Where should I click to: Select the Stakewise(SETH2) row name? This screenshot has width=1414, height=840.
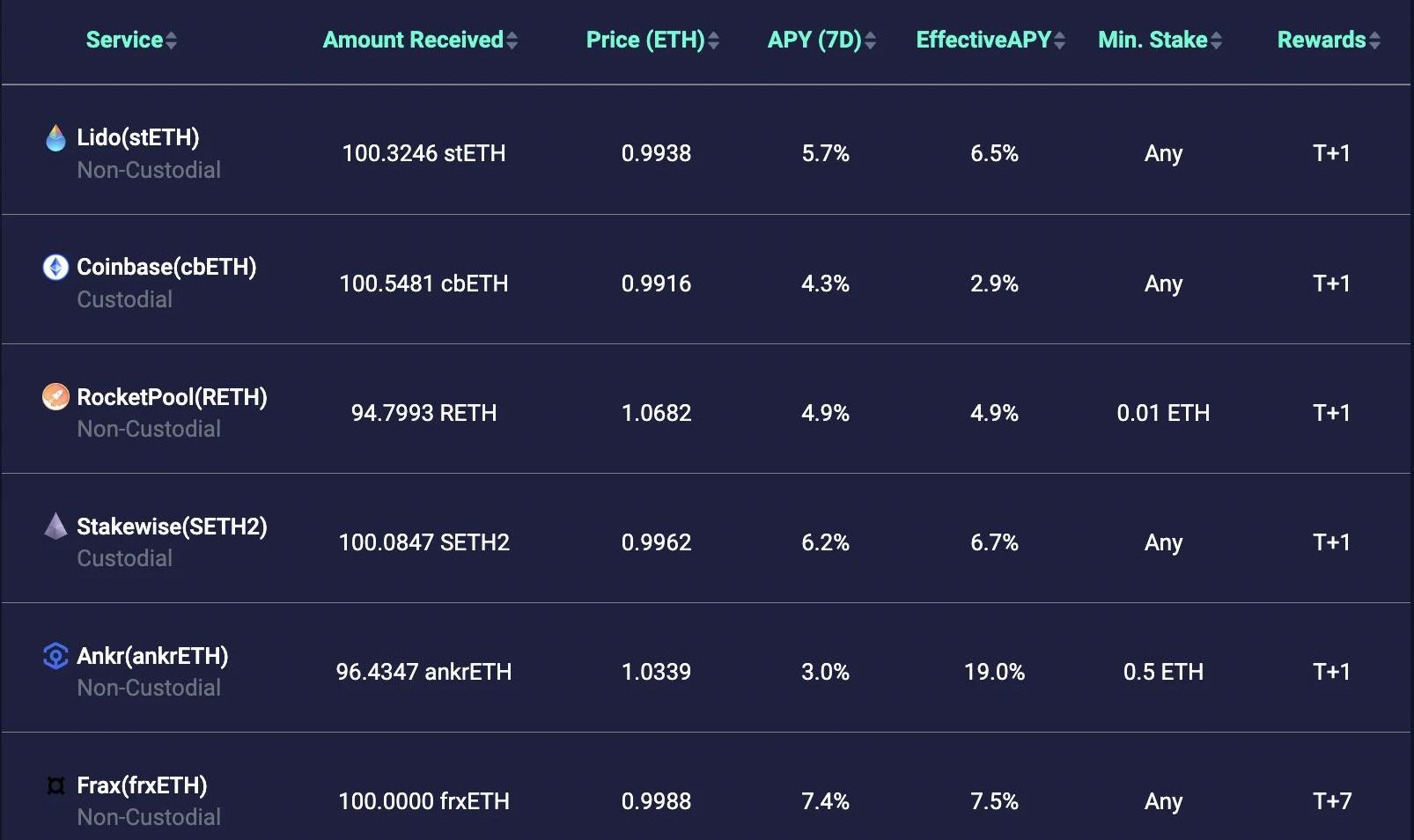click(172, 527)
